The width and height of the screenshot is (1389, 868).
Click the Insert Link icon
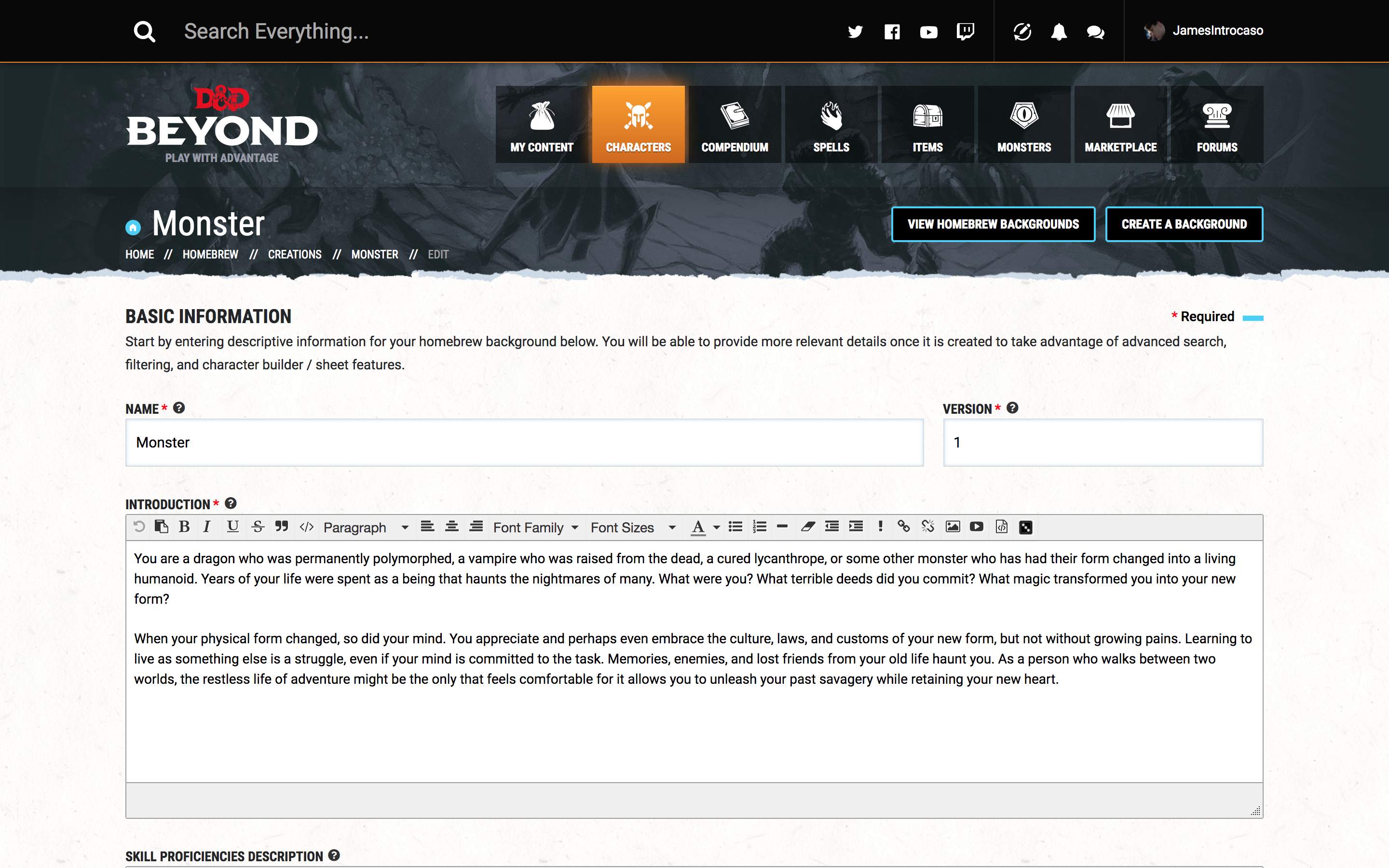(x=903, y=526)
